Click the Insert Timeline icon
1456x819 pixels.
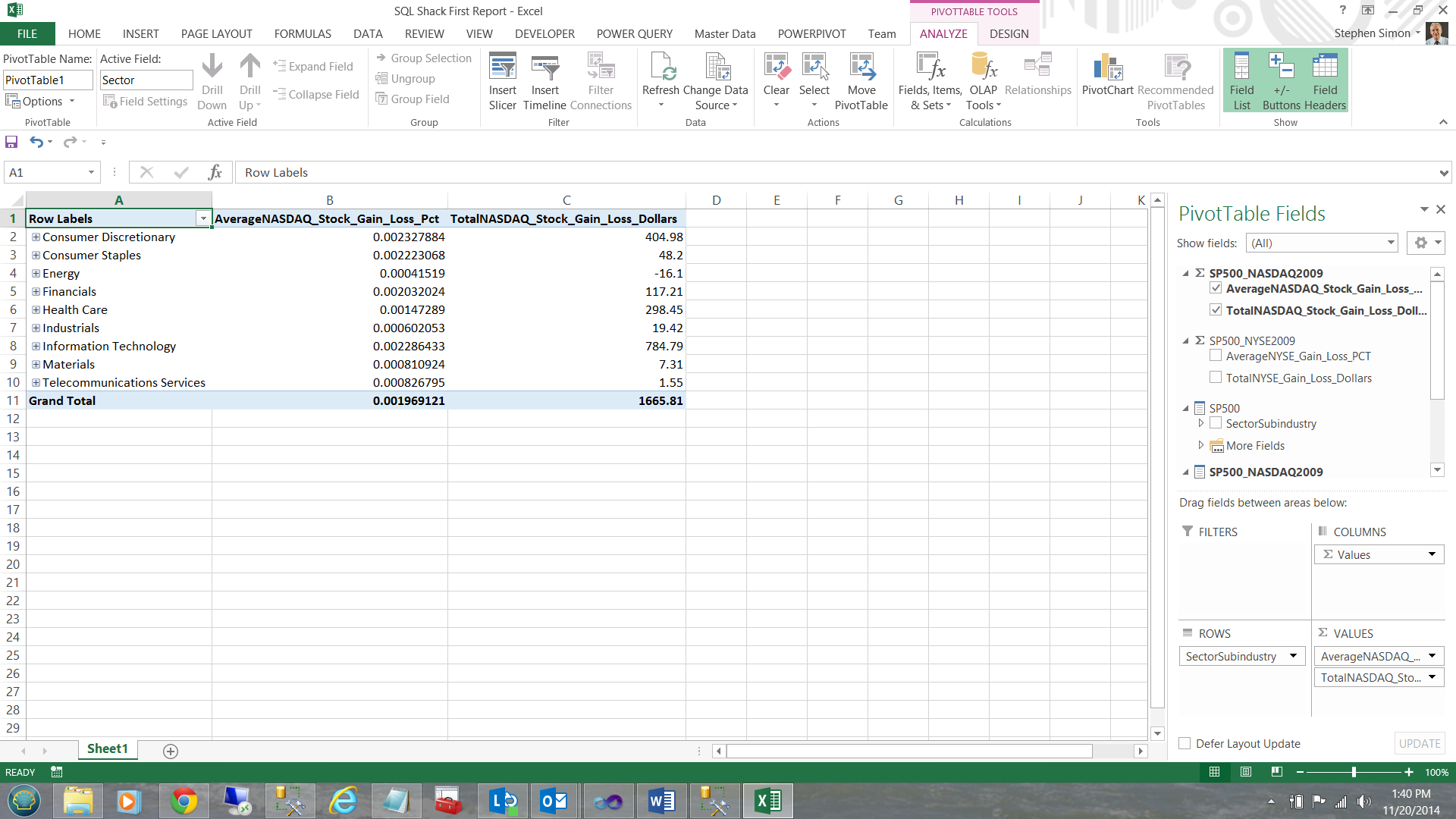tap(544, 68)
